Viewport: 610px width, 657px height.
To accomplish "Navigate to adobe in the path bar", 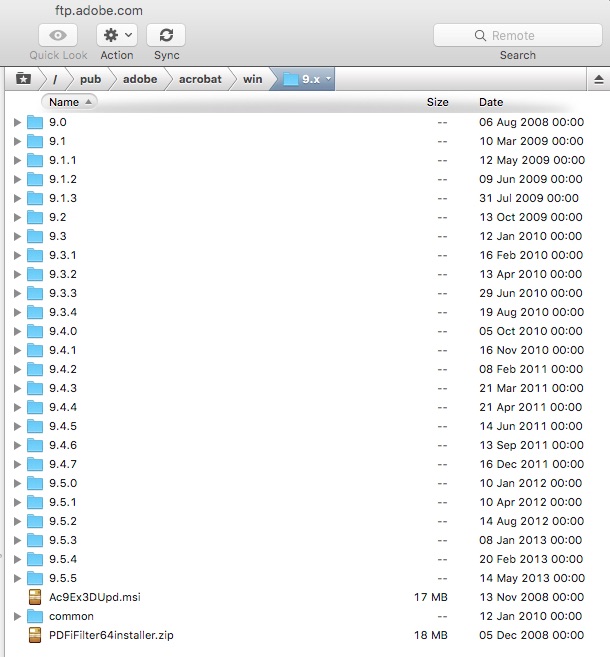I will click(x=140, y=79).
